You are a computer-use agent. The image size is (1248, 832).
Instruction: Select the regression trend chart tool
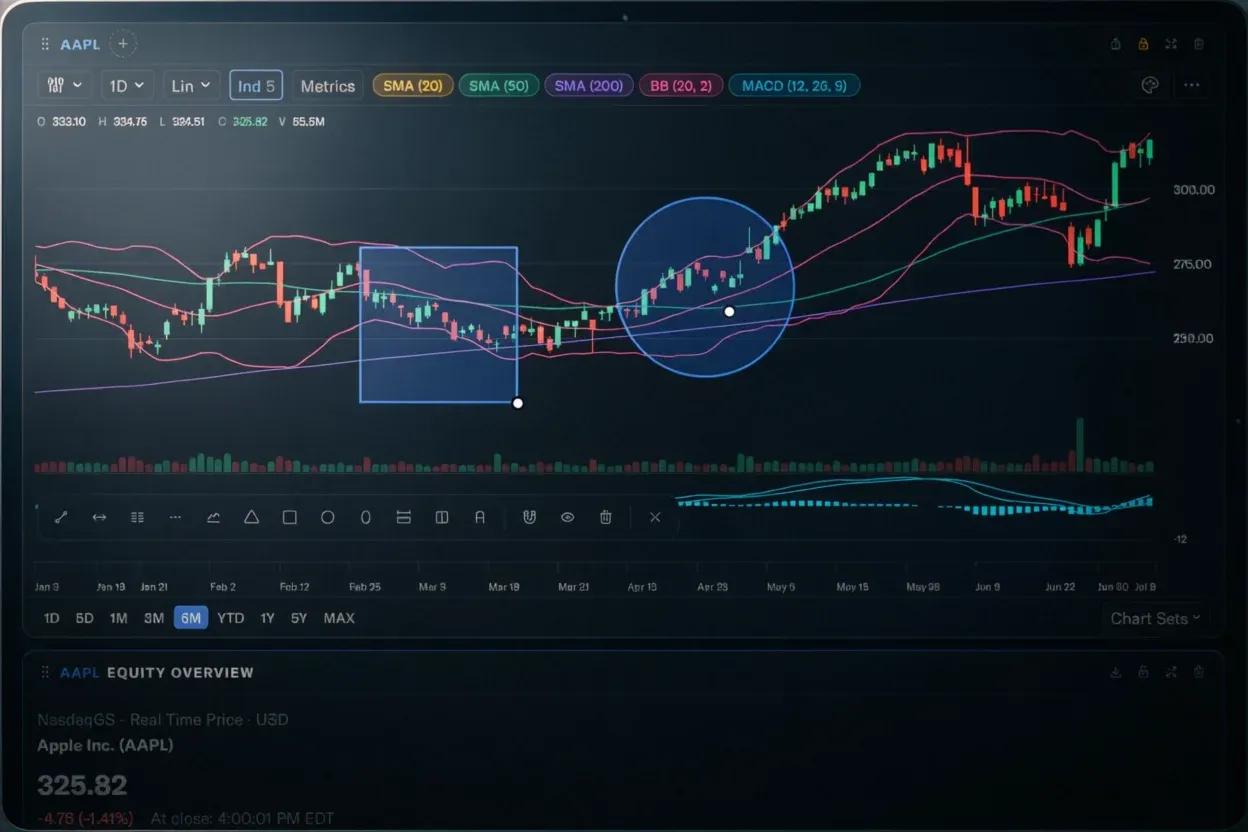(213, 517)
